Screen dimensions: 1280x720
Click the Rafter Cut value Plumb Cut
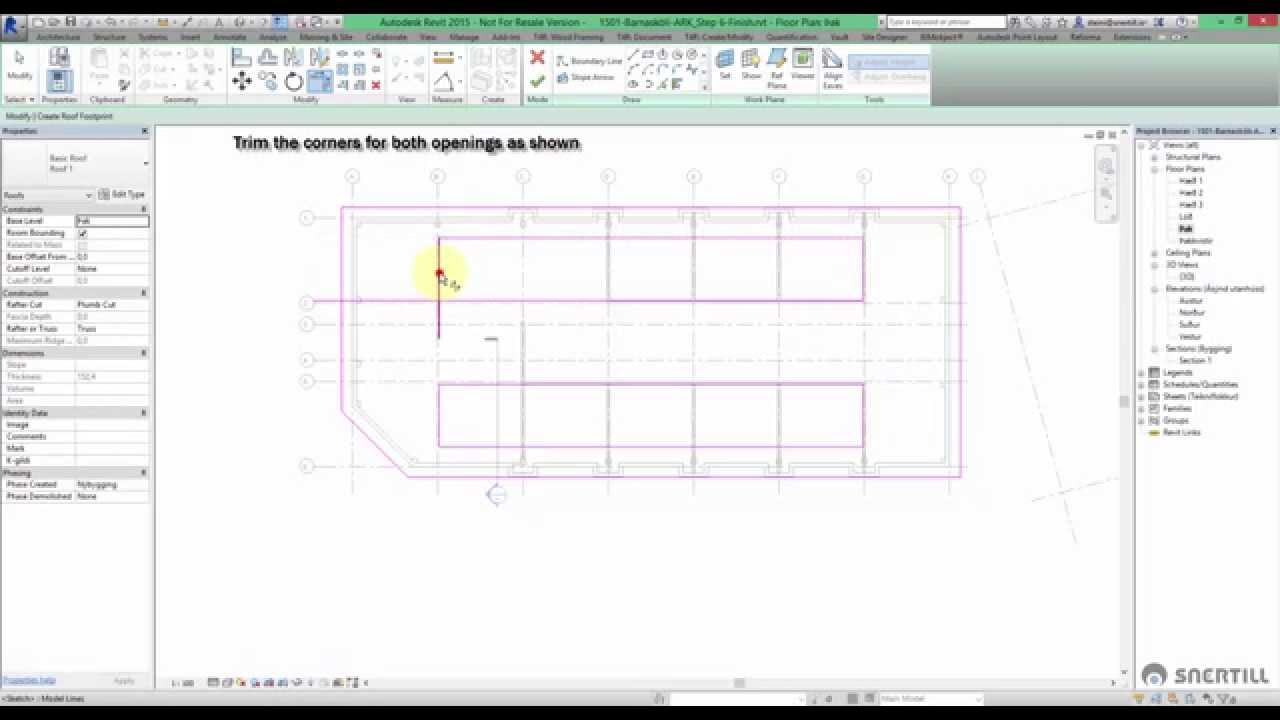(112, 305)
